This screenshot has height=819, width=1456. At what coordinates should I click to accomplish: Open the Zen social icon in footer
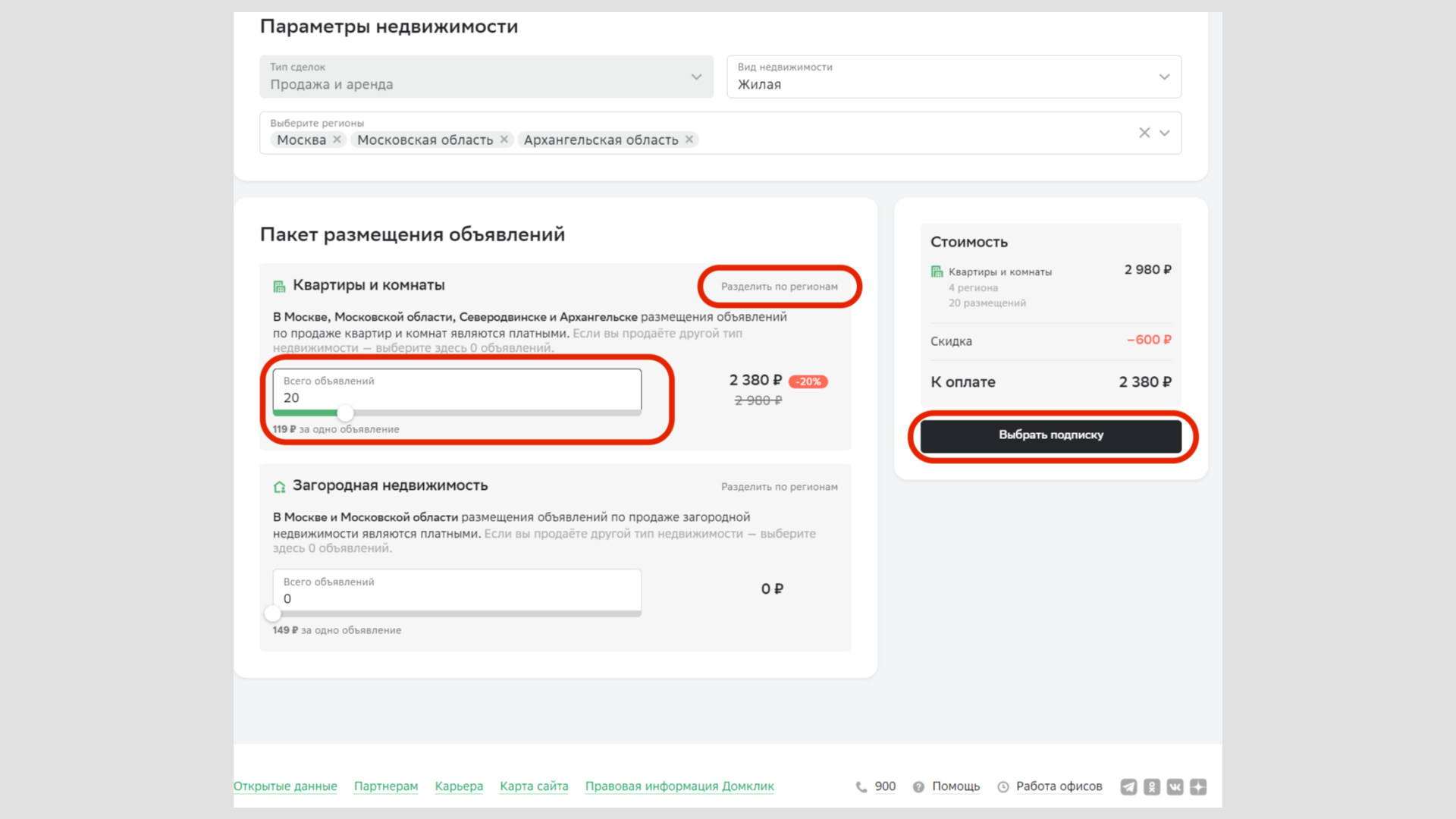[x=1198, y=787]
